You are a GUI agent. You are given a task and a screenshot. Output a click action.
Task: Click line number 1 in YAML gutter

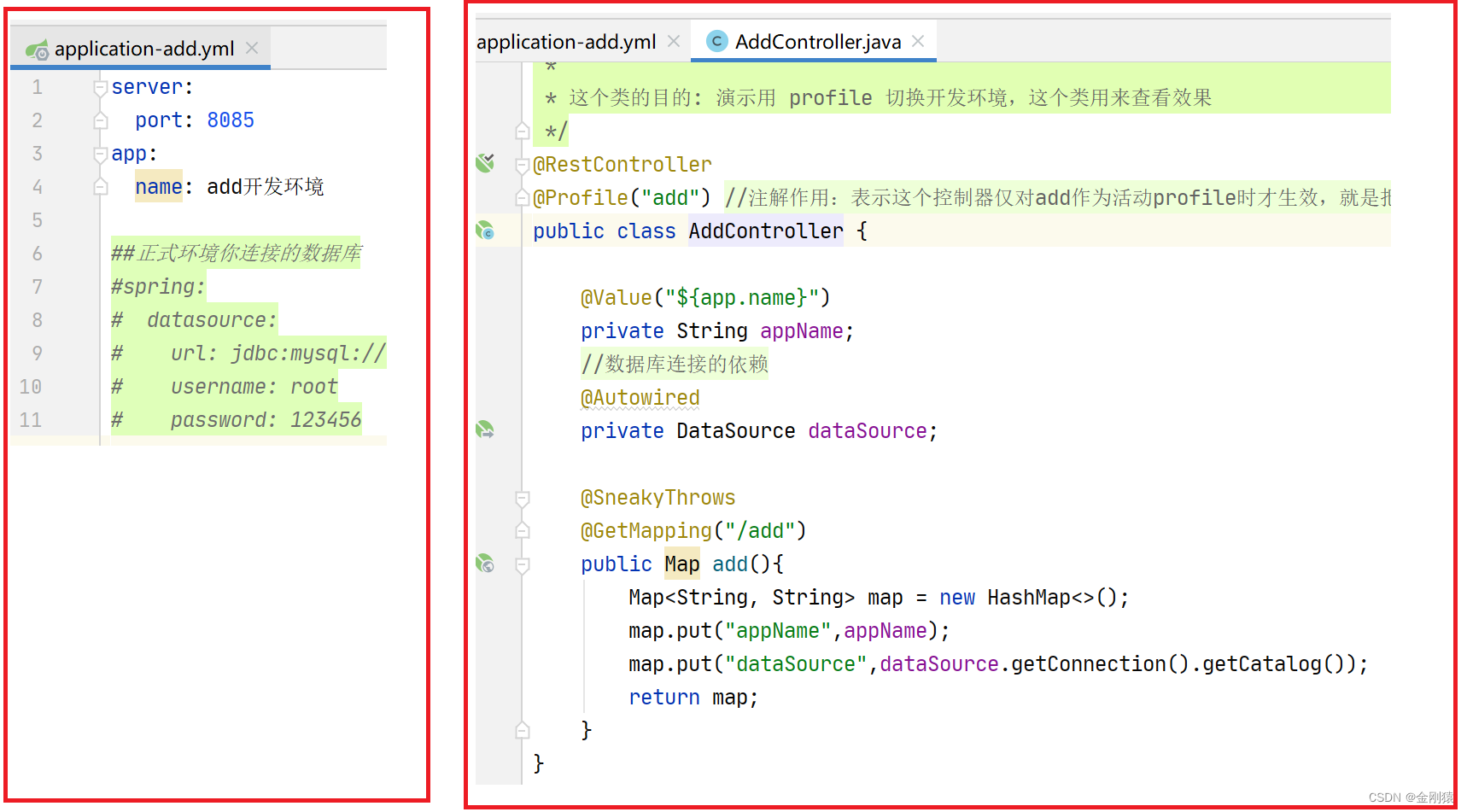(37, 87)
